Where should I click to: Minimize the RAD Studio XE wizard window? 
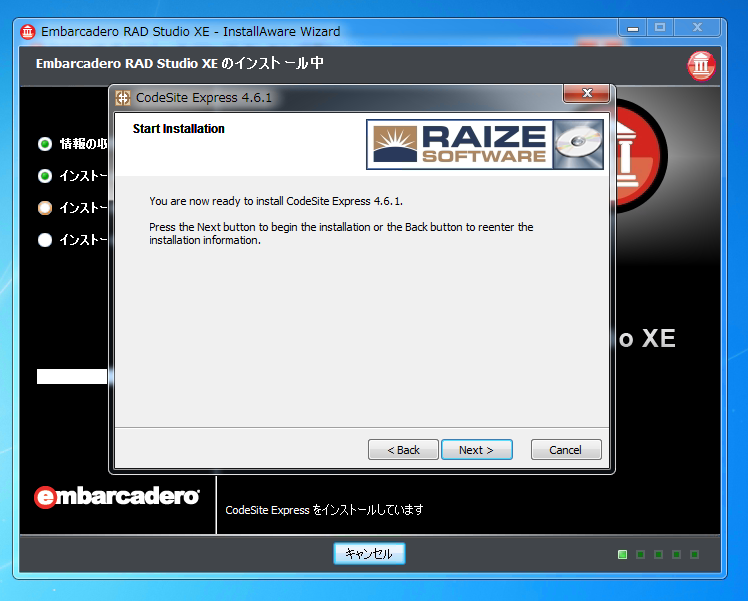tap(633, 29)
